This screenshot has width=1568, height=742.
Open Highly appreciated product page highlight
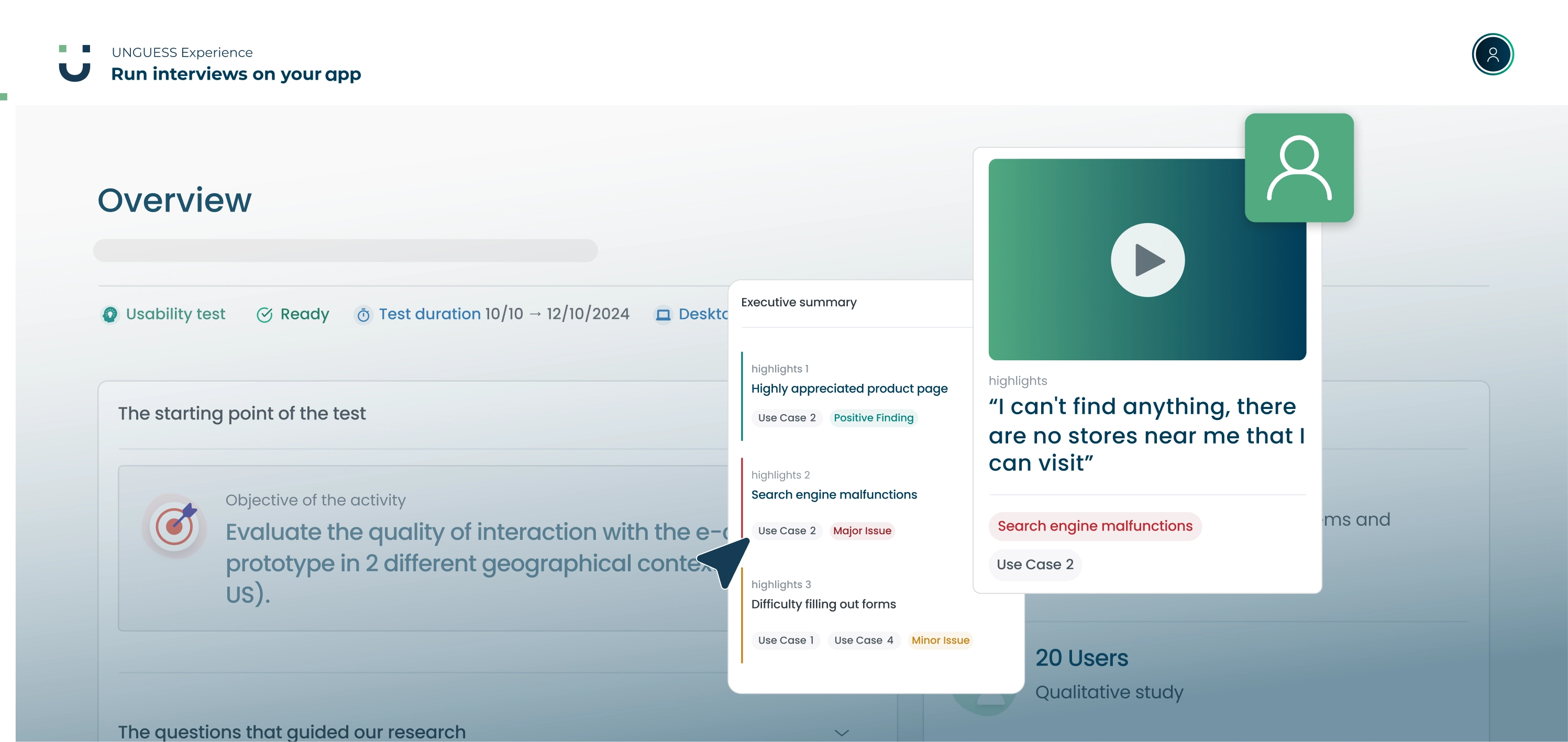[849, 389]
